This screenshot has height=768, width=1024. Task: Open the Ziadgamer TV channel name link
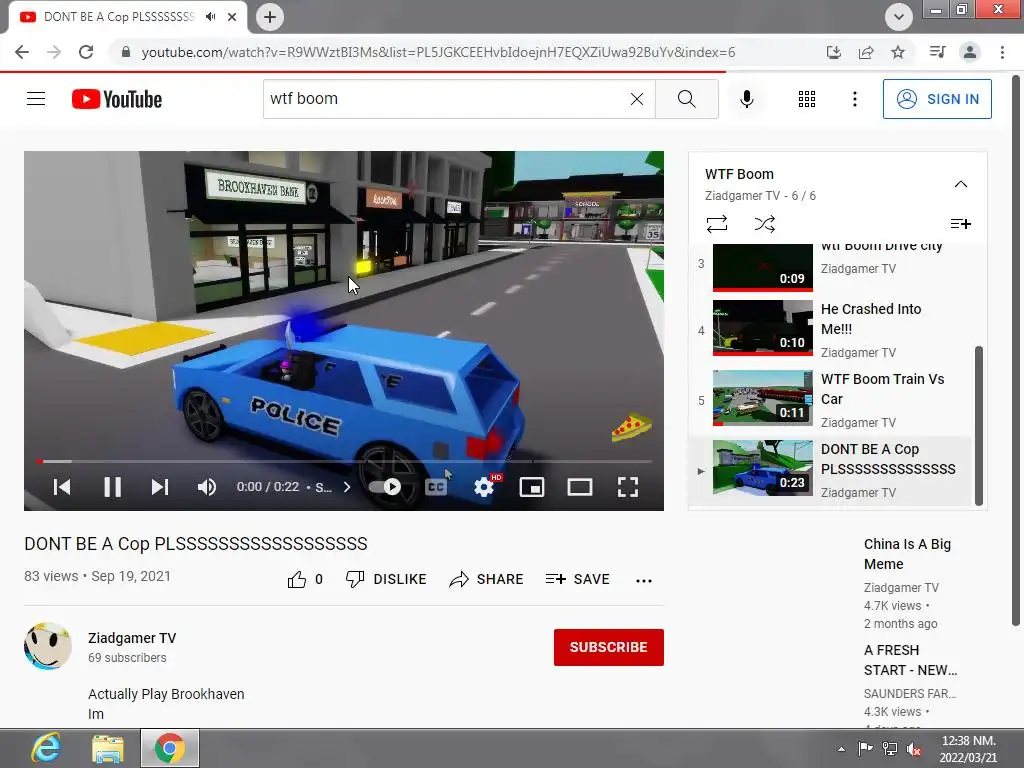coord(132,638)
